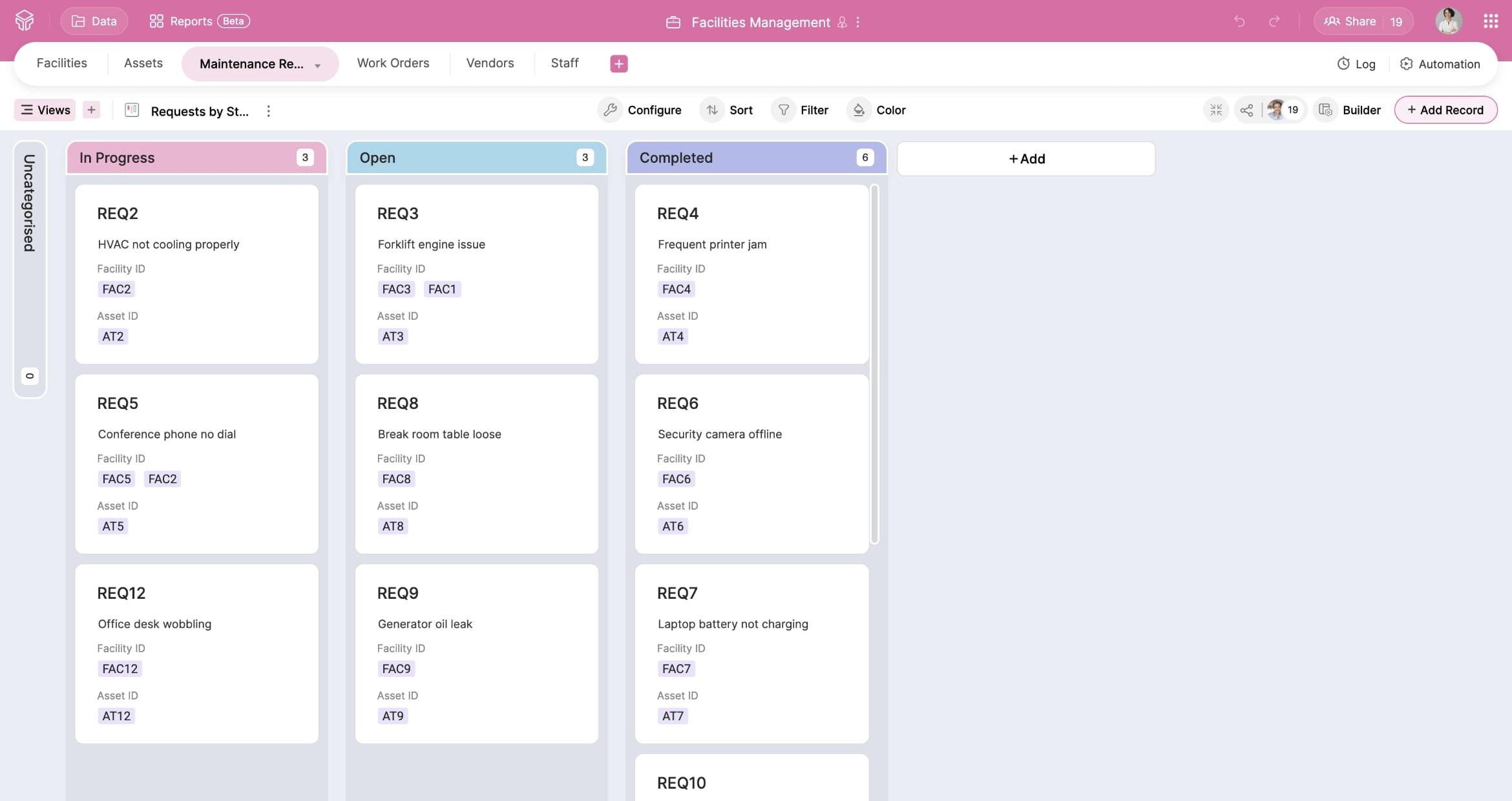Screen dimensions: 1512x801
Task: Open Maintenance Requests tab dropdown arrow
Action: pyautogui.click(x=317, y=65)
